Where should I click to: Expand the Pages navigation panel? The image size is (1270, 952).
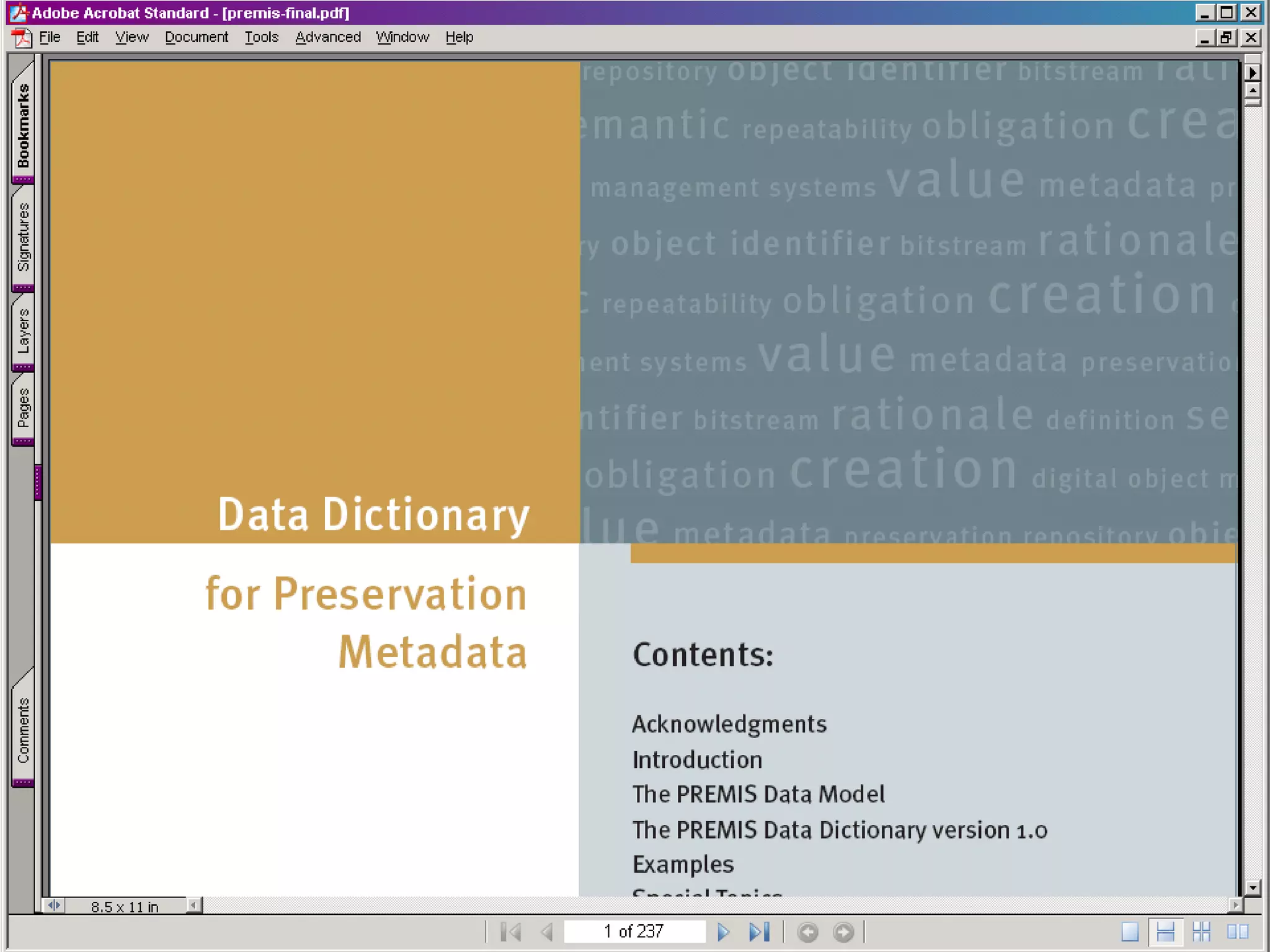[23, 407]
